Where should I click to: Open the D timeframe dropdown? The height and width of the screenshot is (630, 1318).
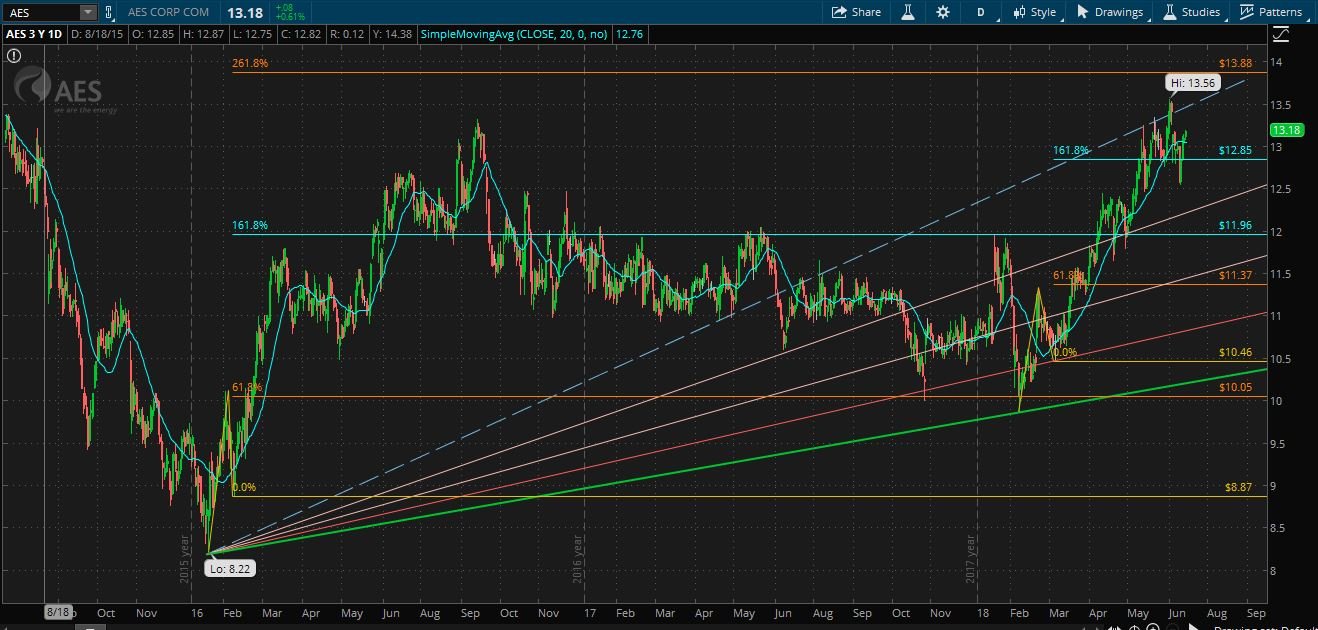pos(981,12)
